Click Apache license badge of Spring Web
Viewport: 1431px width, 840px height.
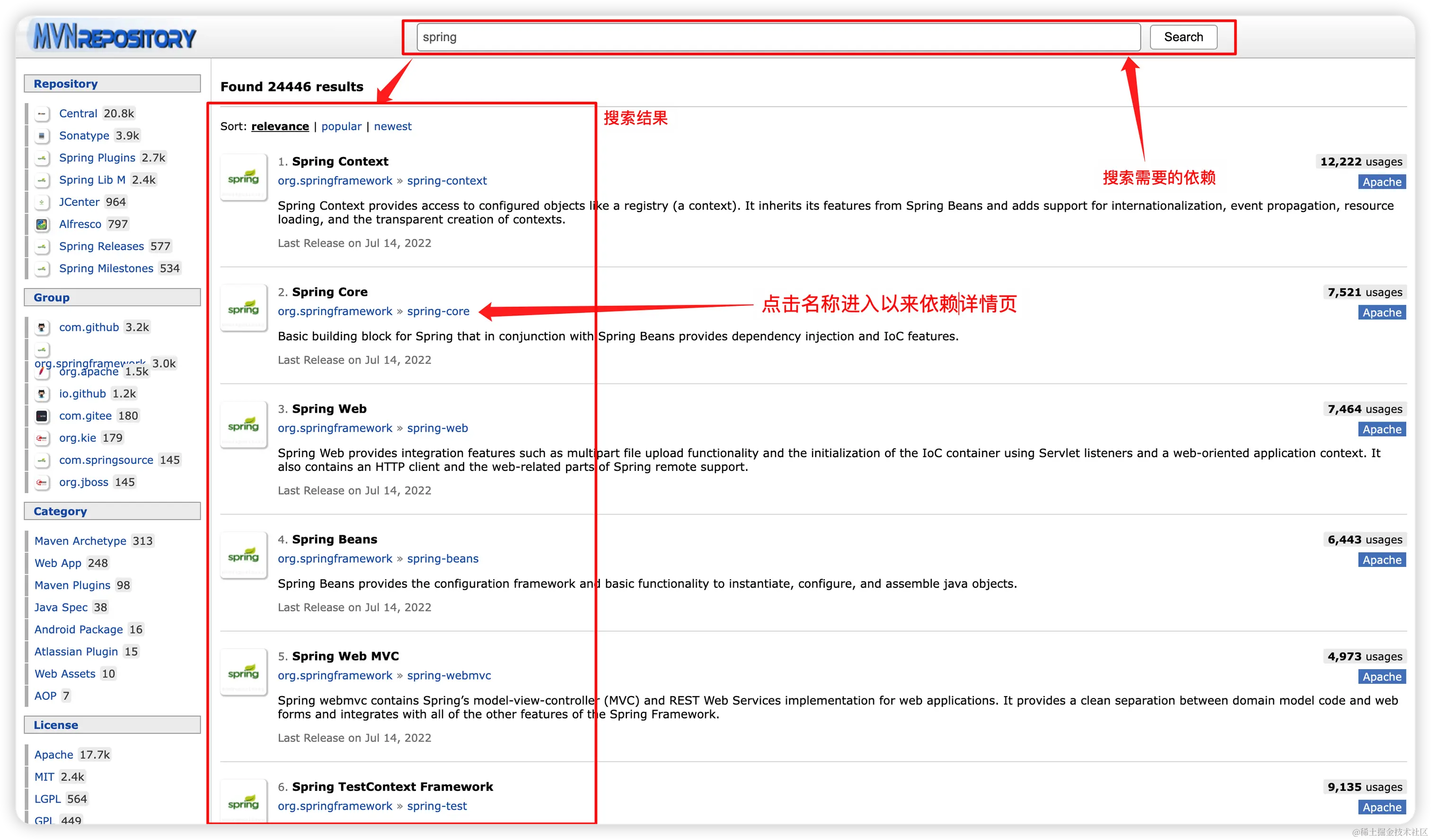(1382, 429)
